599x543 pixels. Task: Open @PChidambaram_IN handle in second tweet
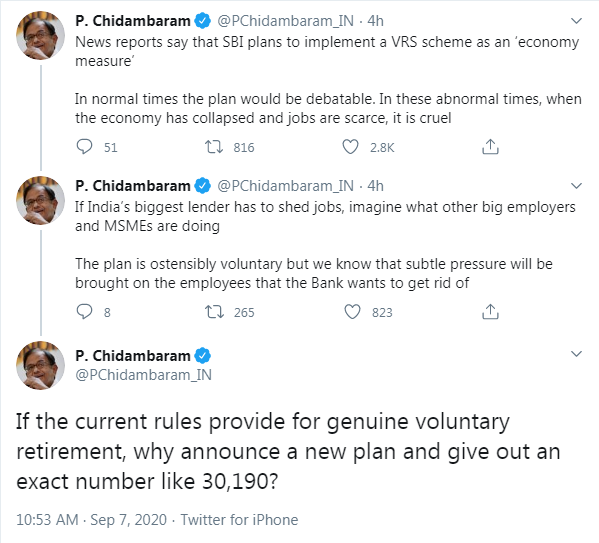tap(285, 186)
